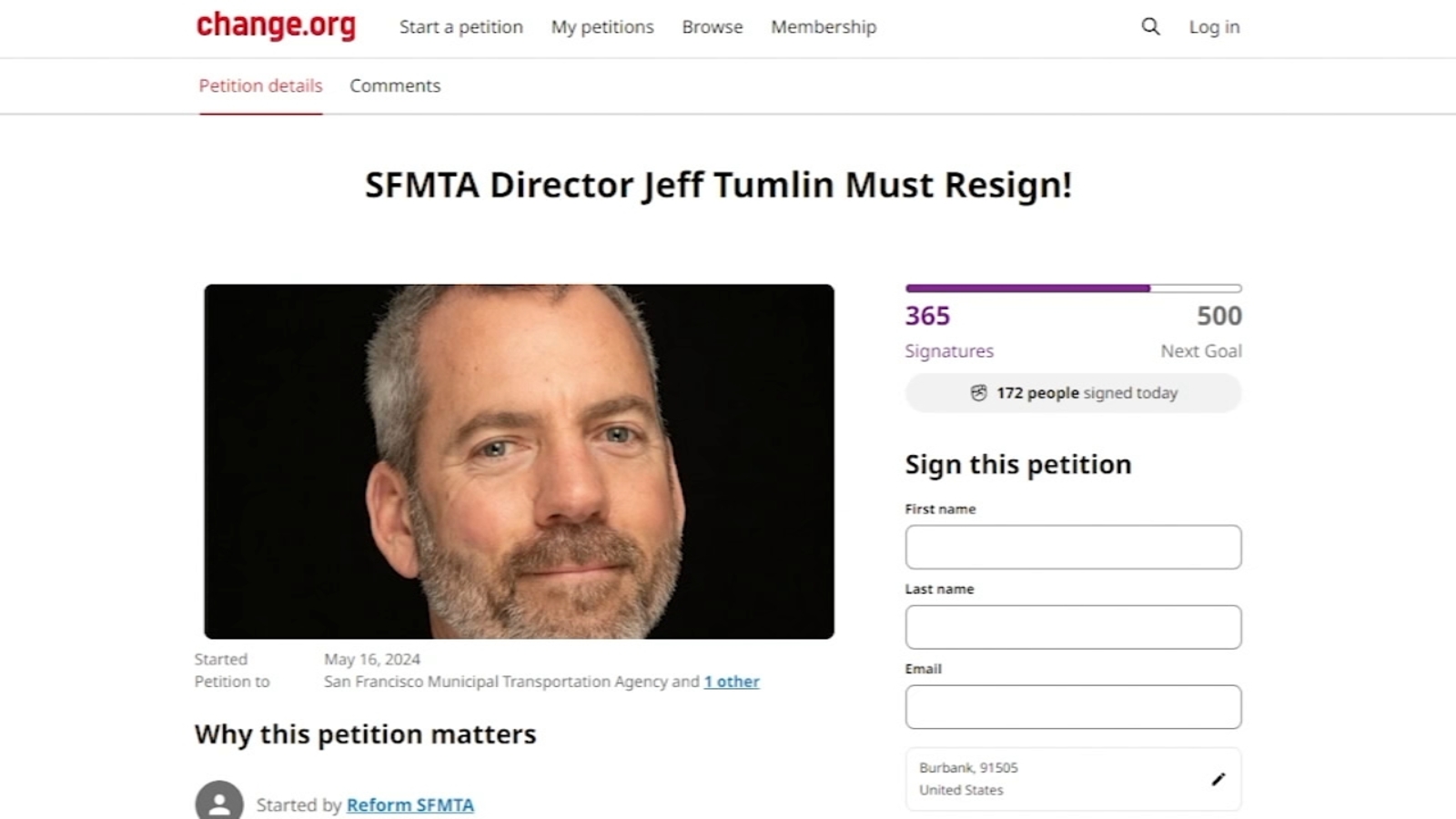The width and height of the screenshot is (1456, 819).
Task: Open the search magnifier icon
Action: tap(1150, 26)
